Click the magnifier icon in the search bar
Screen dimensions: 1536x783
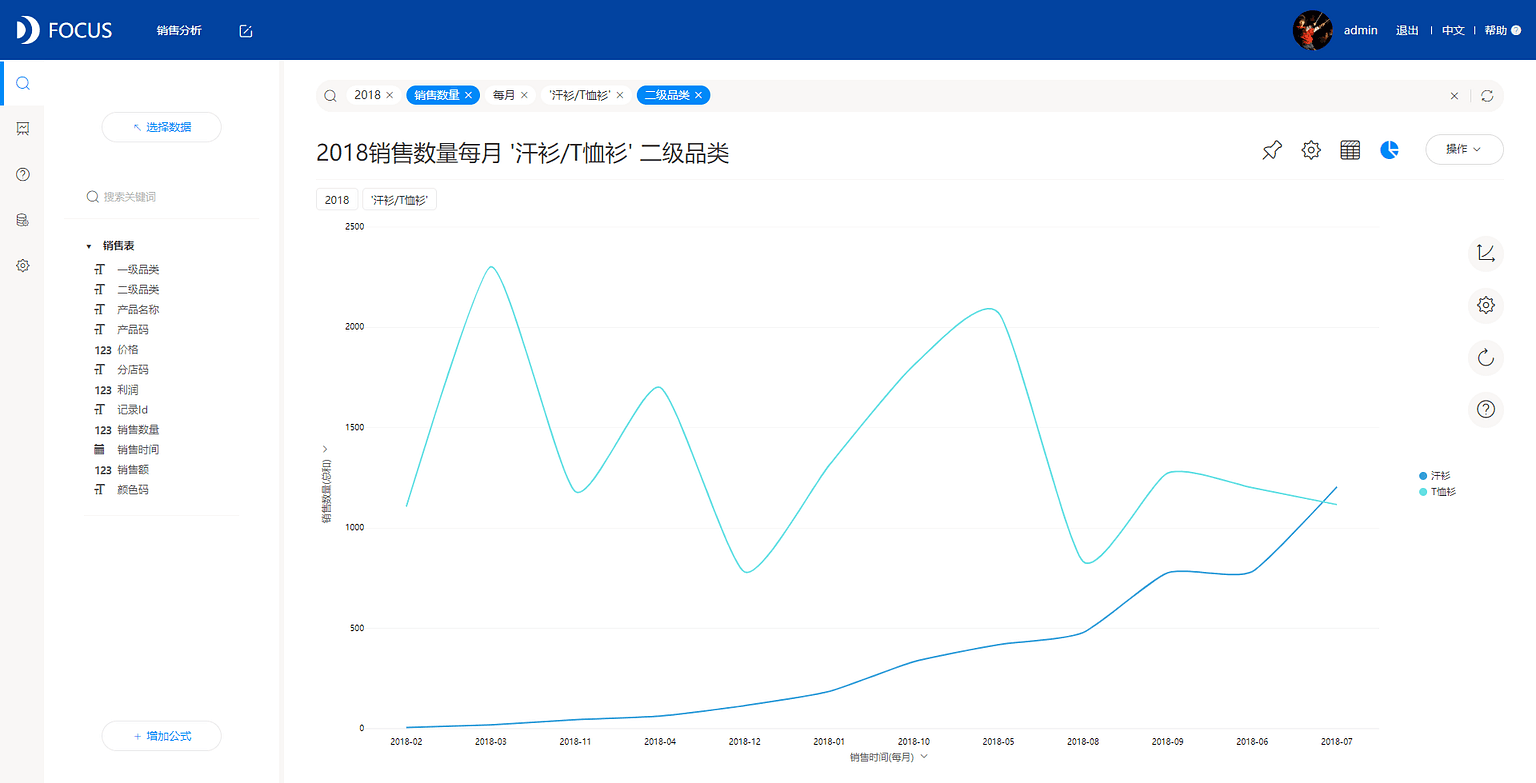click(330, 95)
